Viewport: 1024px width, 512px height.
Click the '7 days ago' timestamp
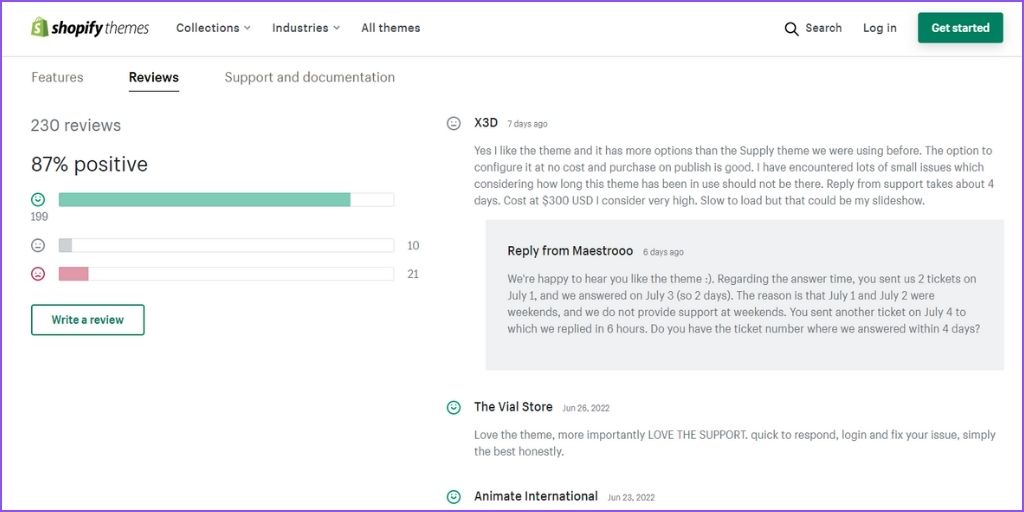(528, 124)
